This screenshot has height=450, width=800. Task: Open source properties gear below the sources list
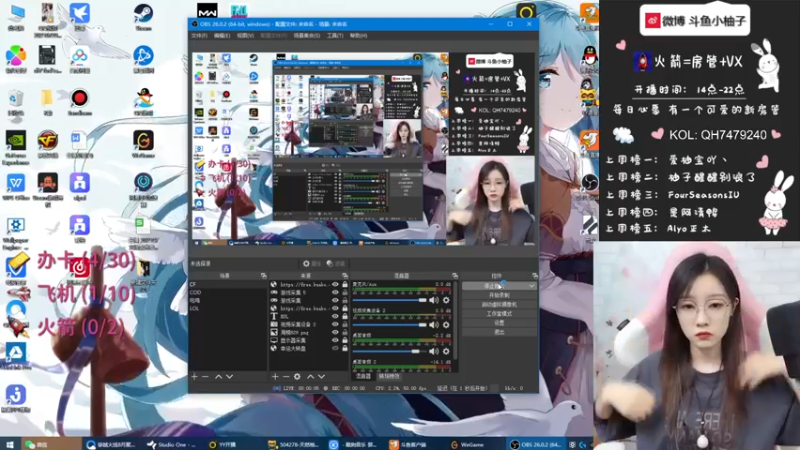point(297,377)
